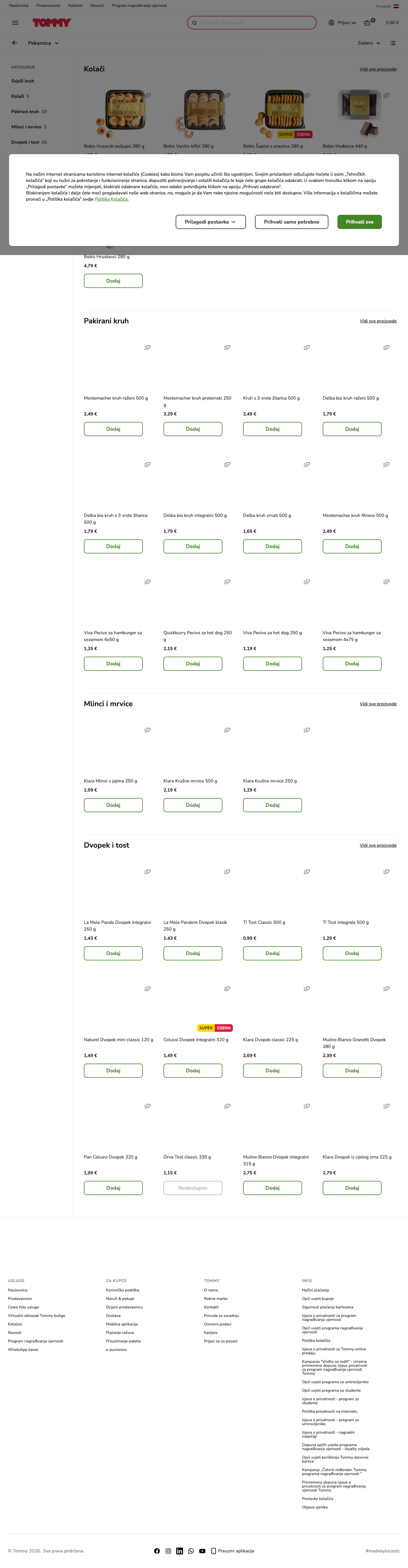Image resolution: width=408 pixels, height=1568 pixels.
Task: Open the LinkedIn icon in the footer
Action: [180, 1550]
